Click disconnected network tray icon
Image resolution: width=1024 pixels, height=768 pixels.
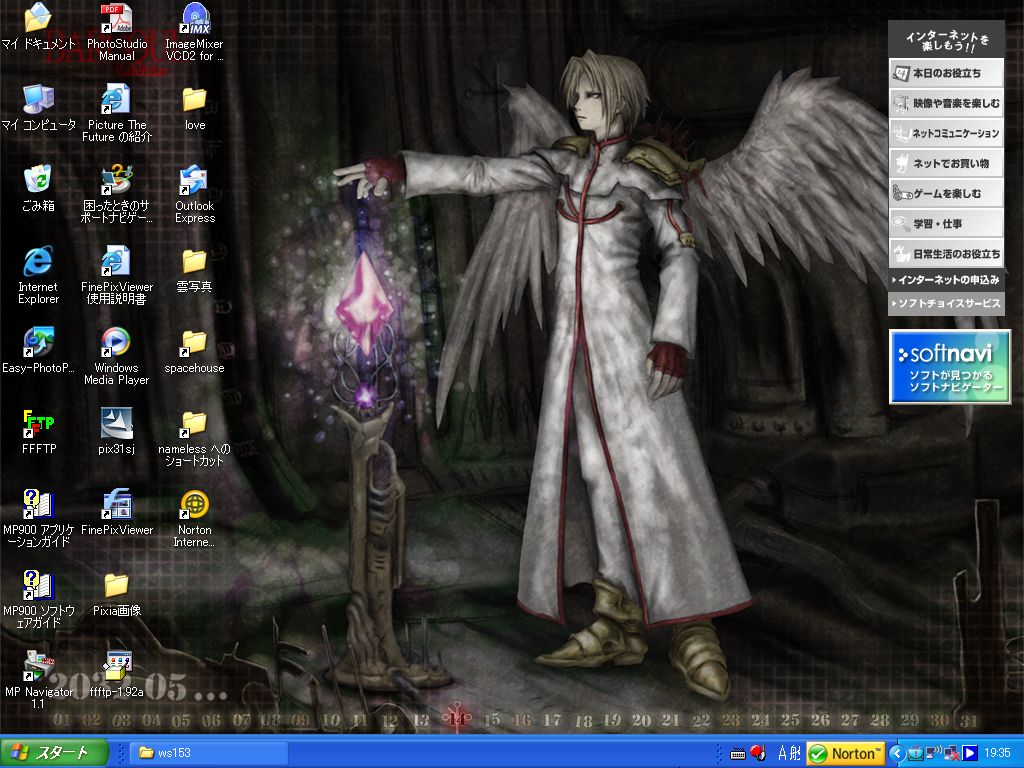[952, 754]
